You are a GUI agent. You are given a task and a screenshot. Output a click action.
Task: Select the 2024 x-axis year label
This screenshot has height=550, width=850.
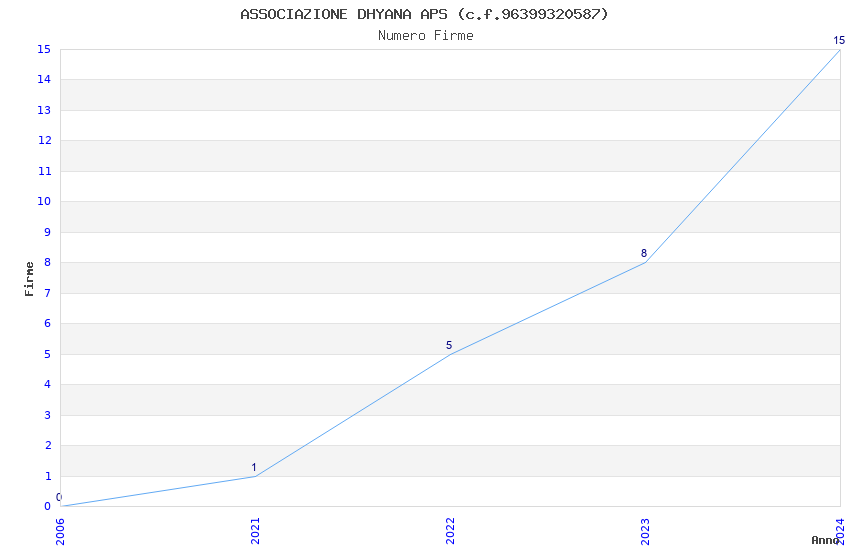[840, 531]
